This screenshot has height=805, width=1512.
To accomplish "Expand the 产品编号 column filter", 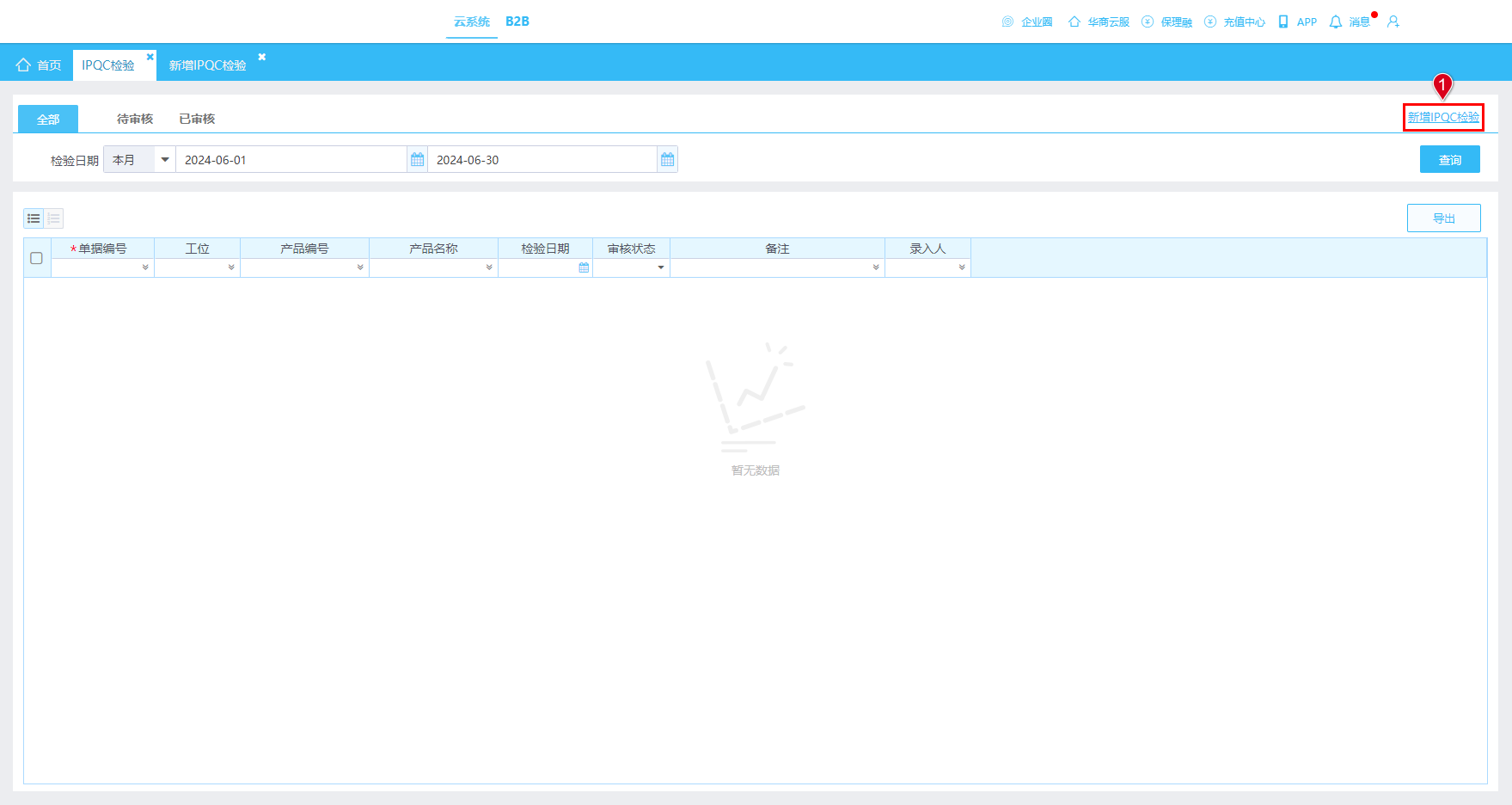I will point(360,267).
